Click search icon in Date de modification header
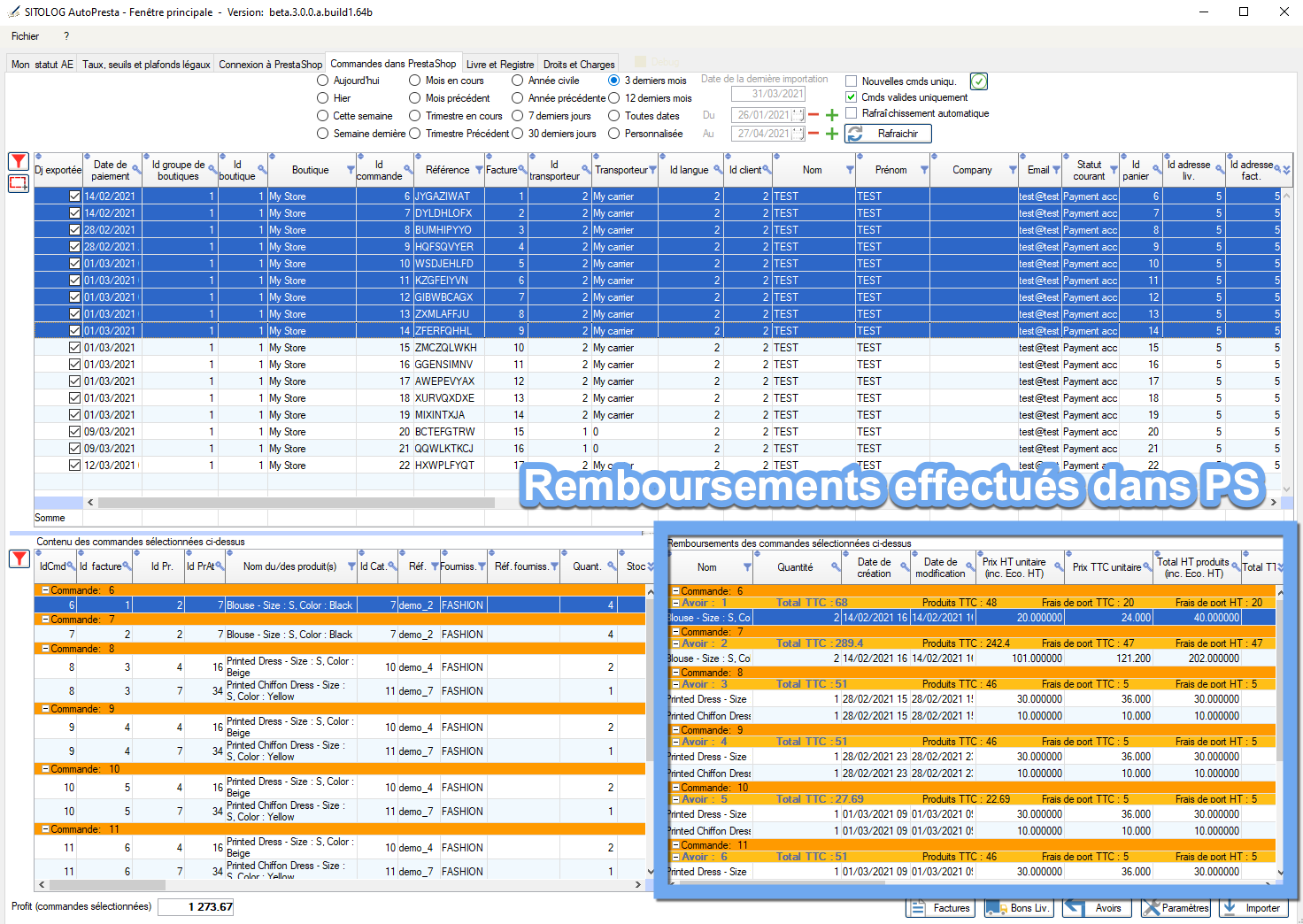 971,566
